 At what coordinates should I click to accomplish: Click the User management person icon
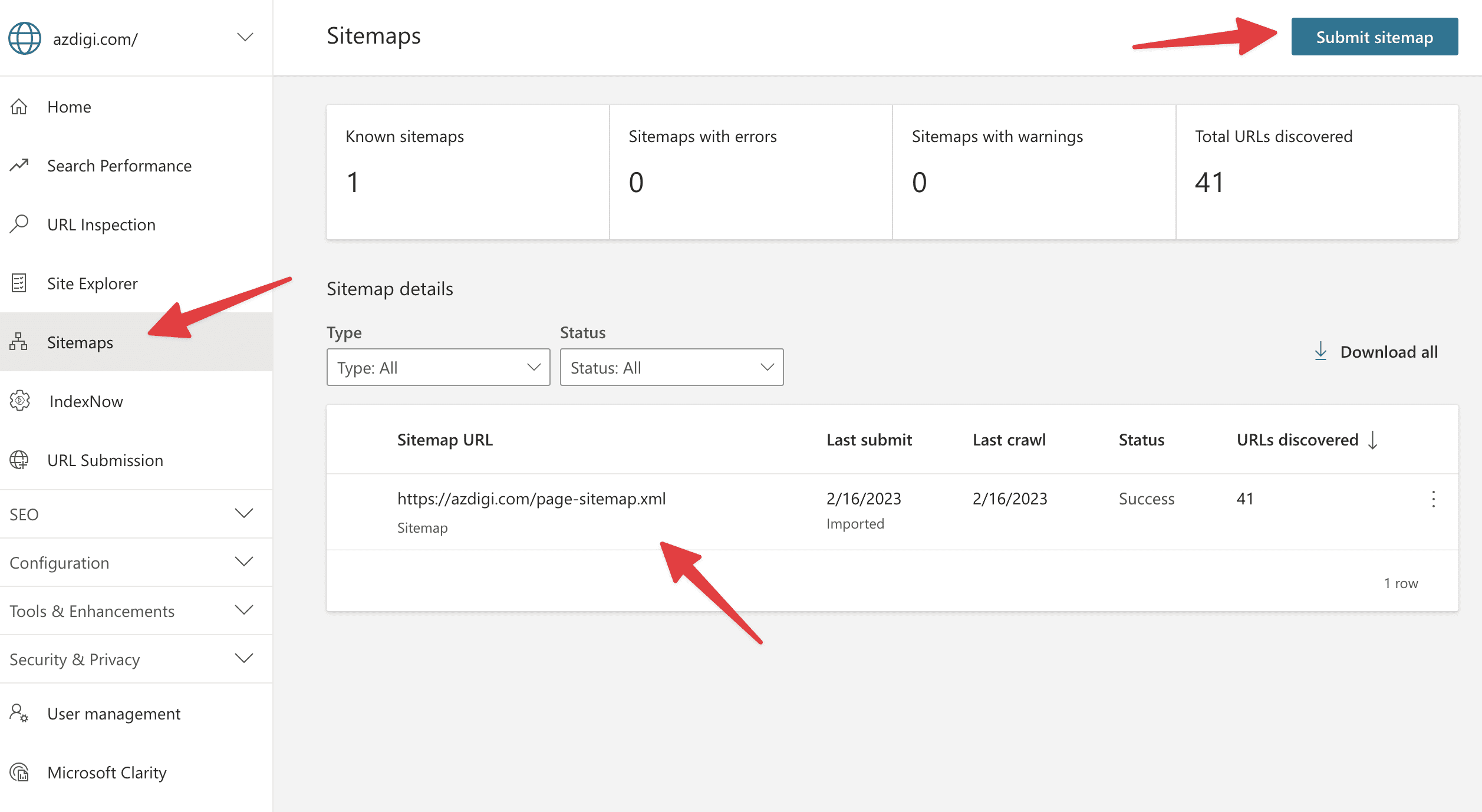[19, 713]
